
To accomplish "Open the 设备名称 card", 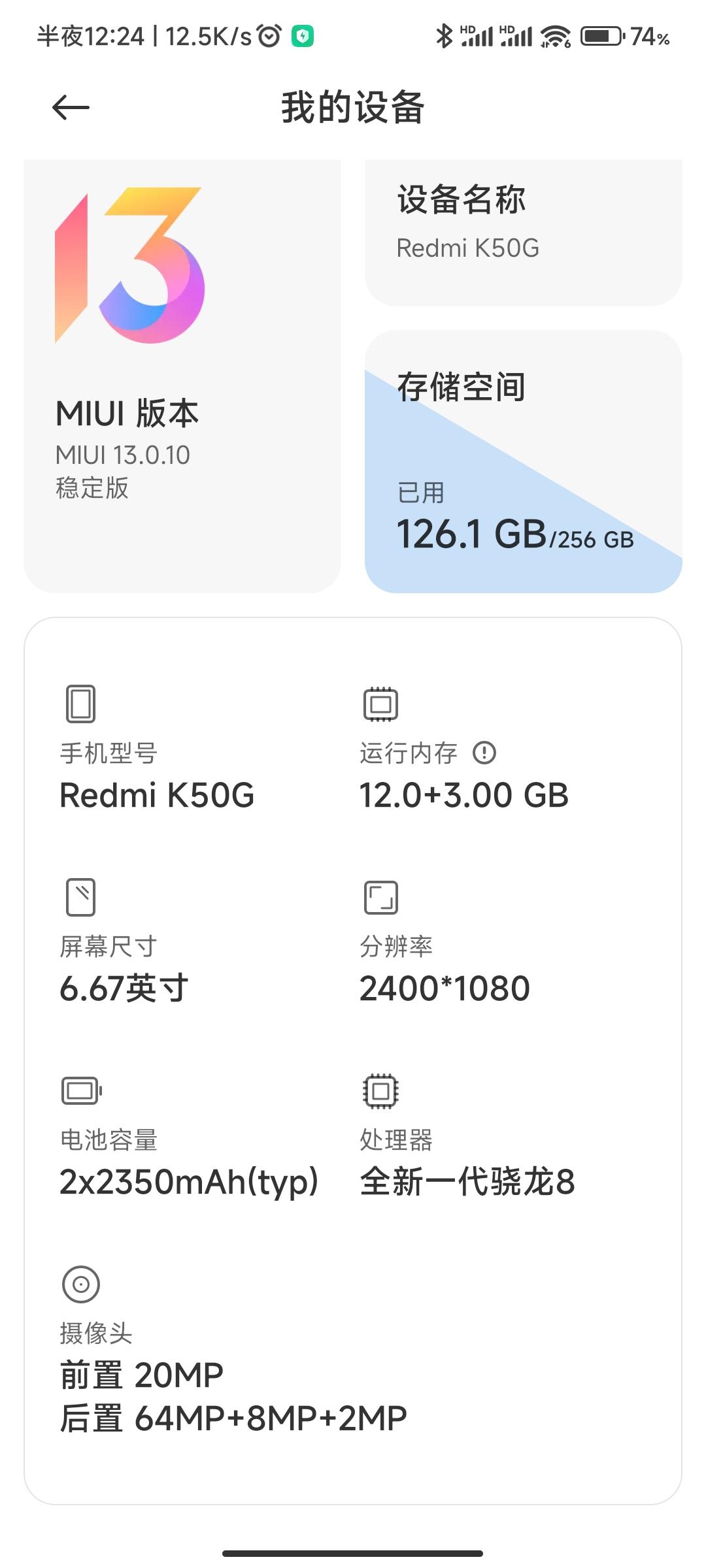I will [x=523, y=232].
